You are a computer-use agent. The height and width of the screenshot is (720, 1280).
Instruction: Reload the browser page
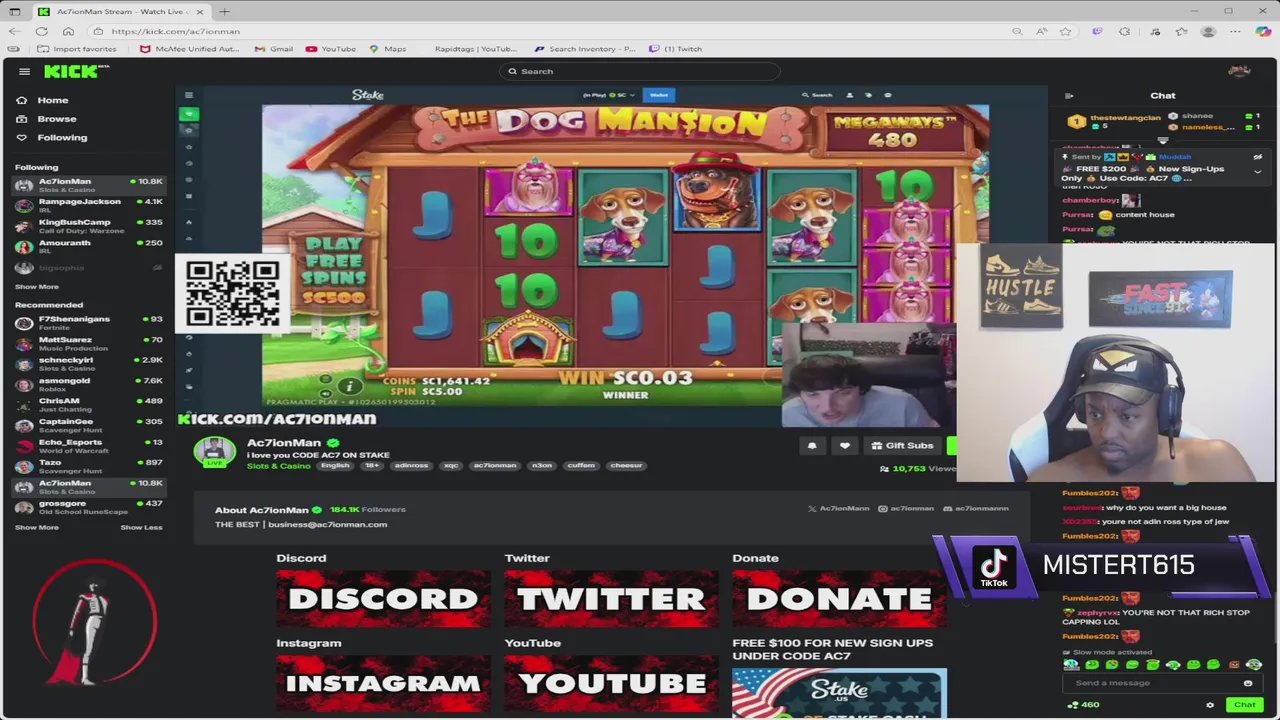[41, 31]
